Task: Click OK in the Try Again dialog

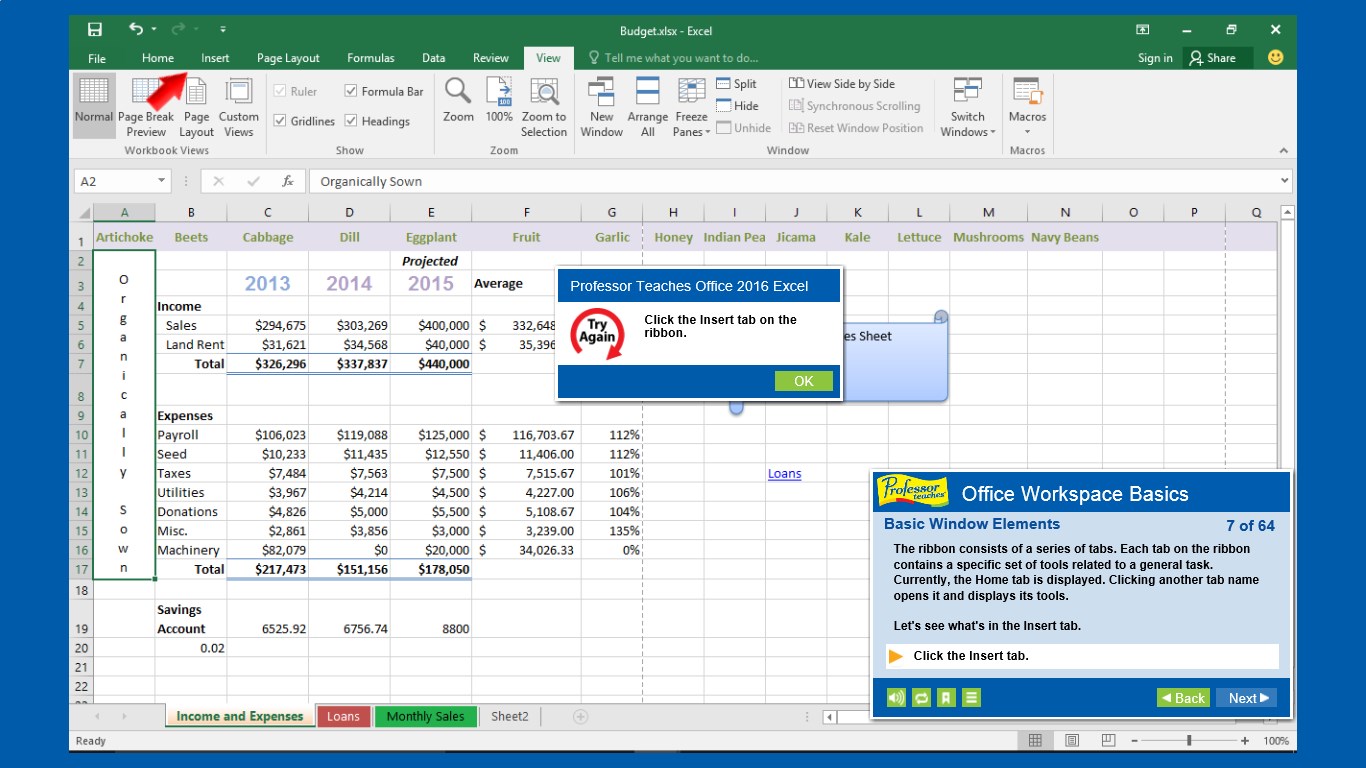Action: click(x=804, y=381)
